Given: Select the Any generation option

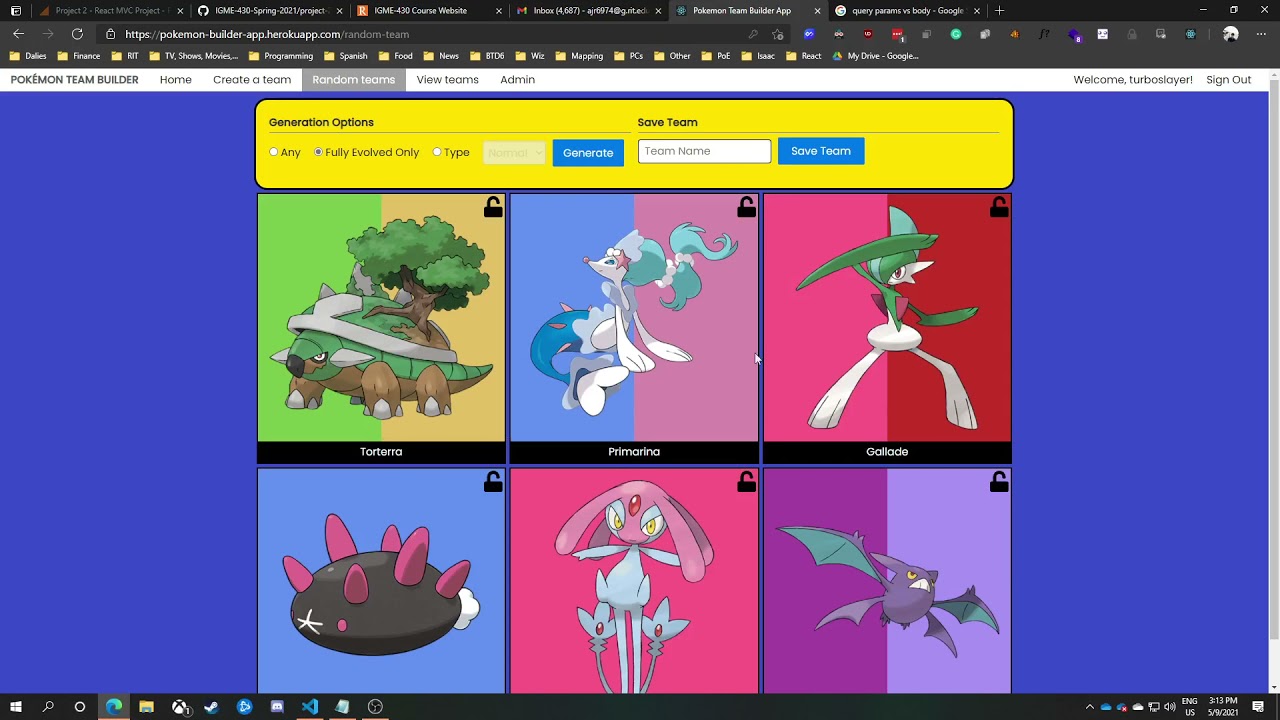Looking at the screenshot, I should click(x=274, y=152).
